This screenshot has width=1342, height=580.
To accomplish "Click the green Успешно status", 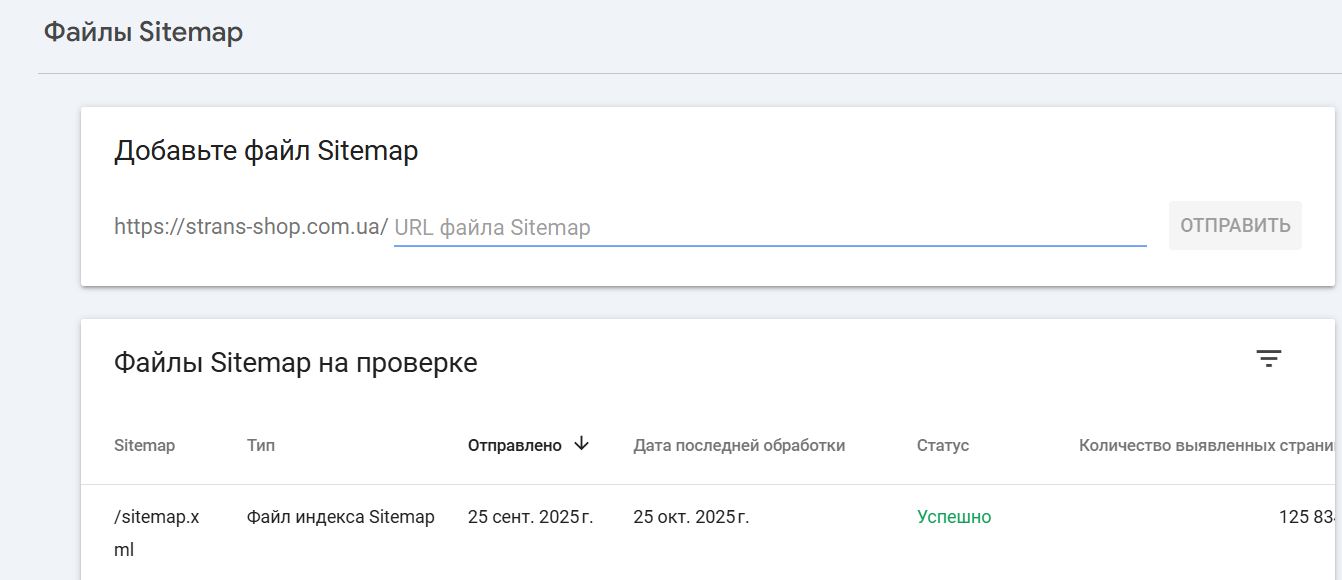I will tap(954, 517).
